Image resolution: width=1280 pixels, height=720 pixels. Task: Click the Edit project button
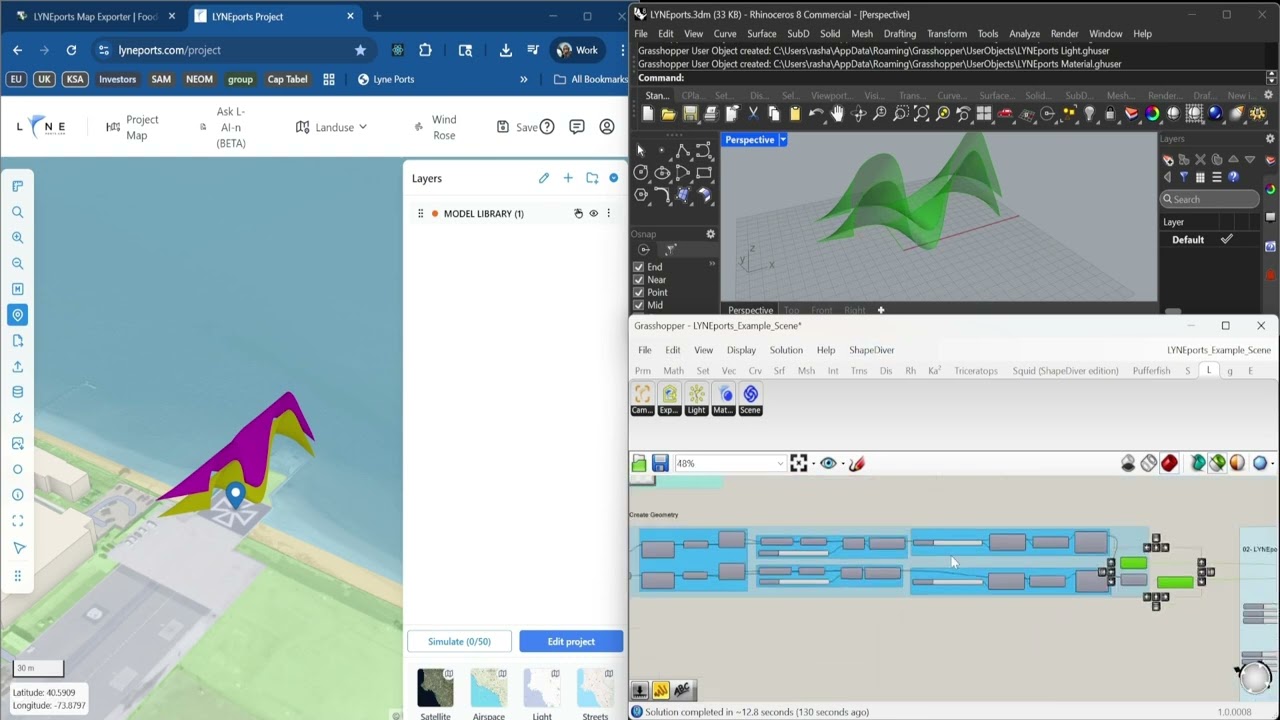tap(571, 641)
